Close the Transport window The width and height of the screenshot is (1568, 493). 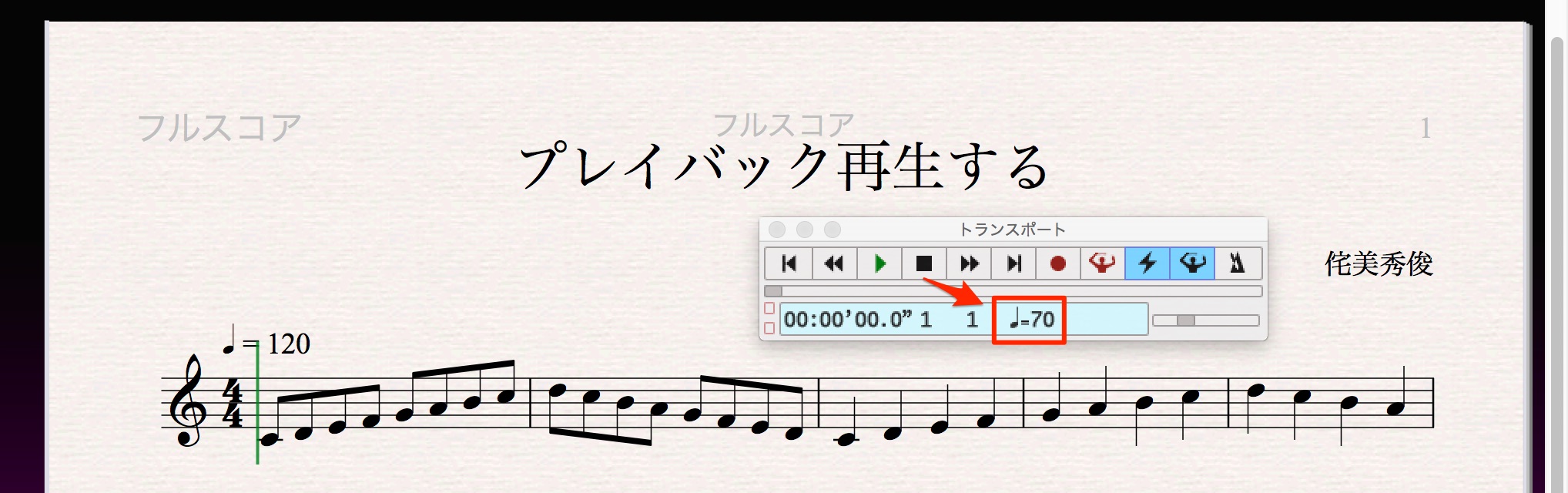[x=777, y=230]
